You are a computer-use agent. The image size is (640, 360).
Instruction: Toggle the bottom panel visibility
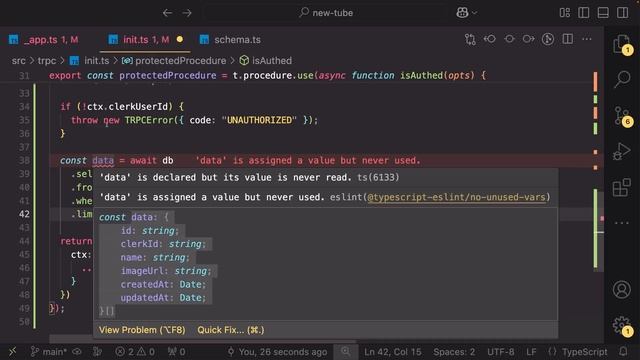coord(603,13)
